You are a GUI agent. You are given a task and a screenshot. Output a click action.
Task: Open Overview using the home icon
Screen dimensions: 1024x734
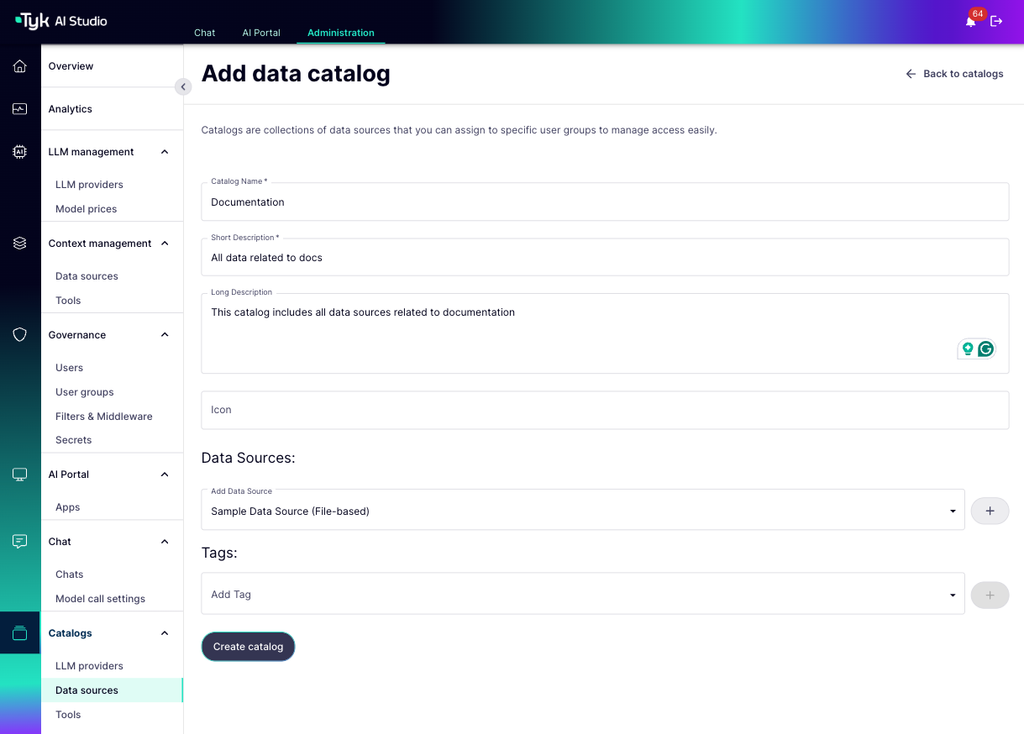[x=19, y=65]
